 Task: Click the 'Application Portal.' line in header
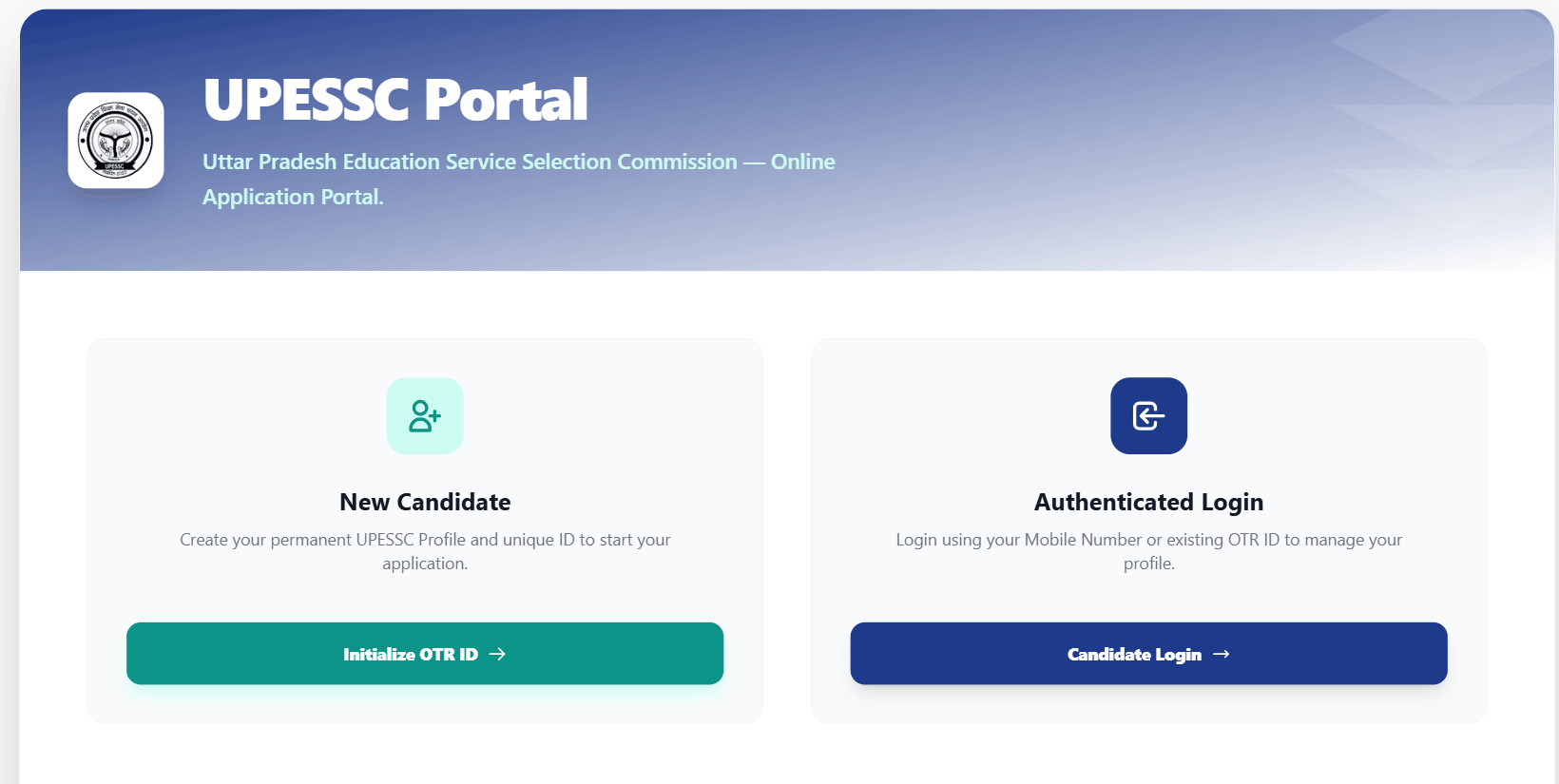[293, 197]
